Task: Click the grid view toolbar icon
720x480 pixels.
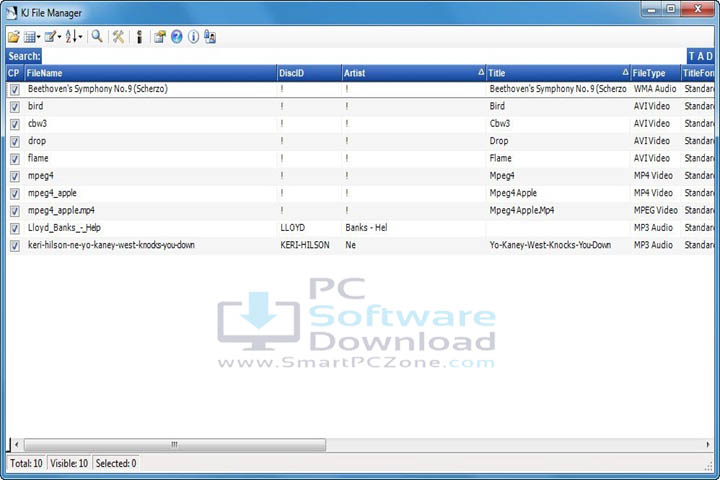Action: pos(29,37)
